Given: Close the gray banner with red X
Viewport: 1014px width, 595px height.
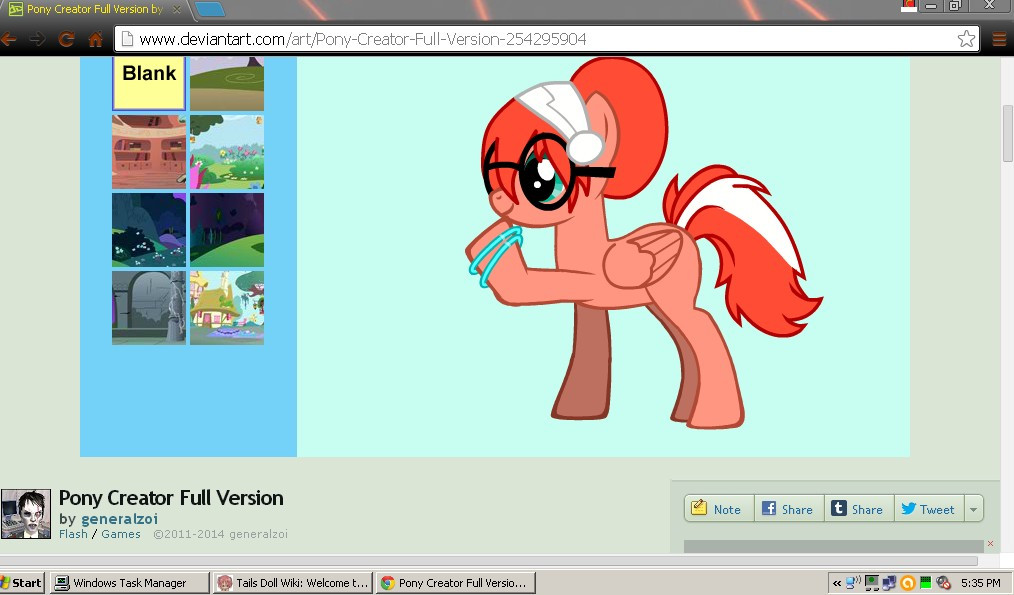Looking at the screenshot, I should point(990,544).
